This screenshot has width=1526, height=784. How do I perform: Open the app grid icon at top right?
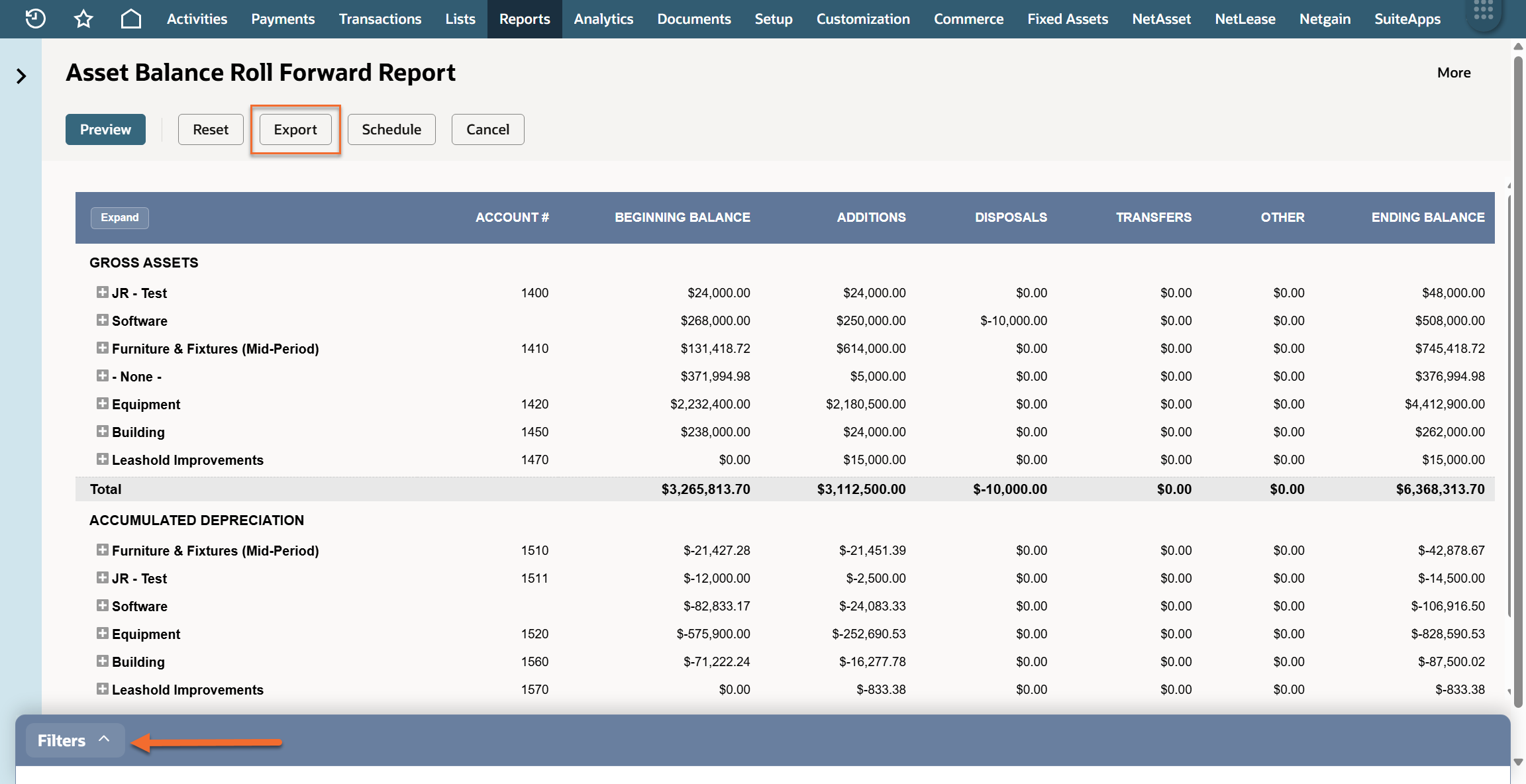(x=1484, y=11)
